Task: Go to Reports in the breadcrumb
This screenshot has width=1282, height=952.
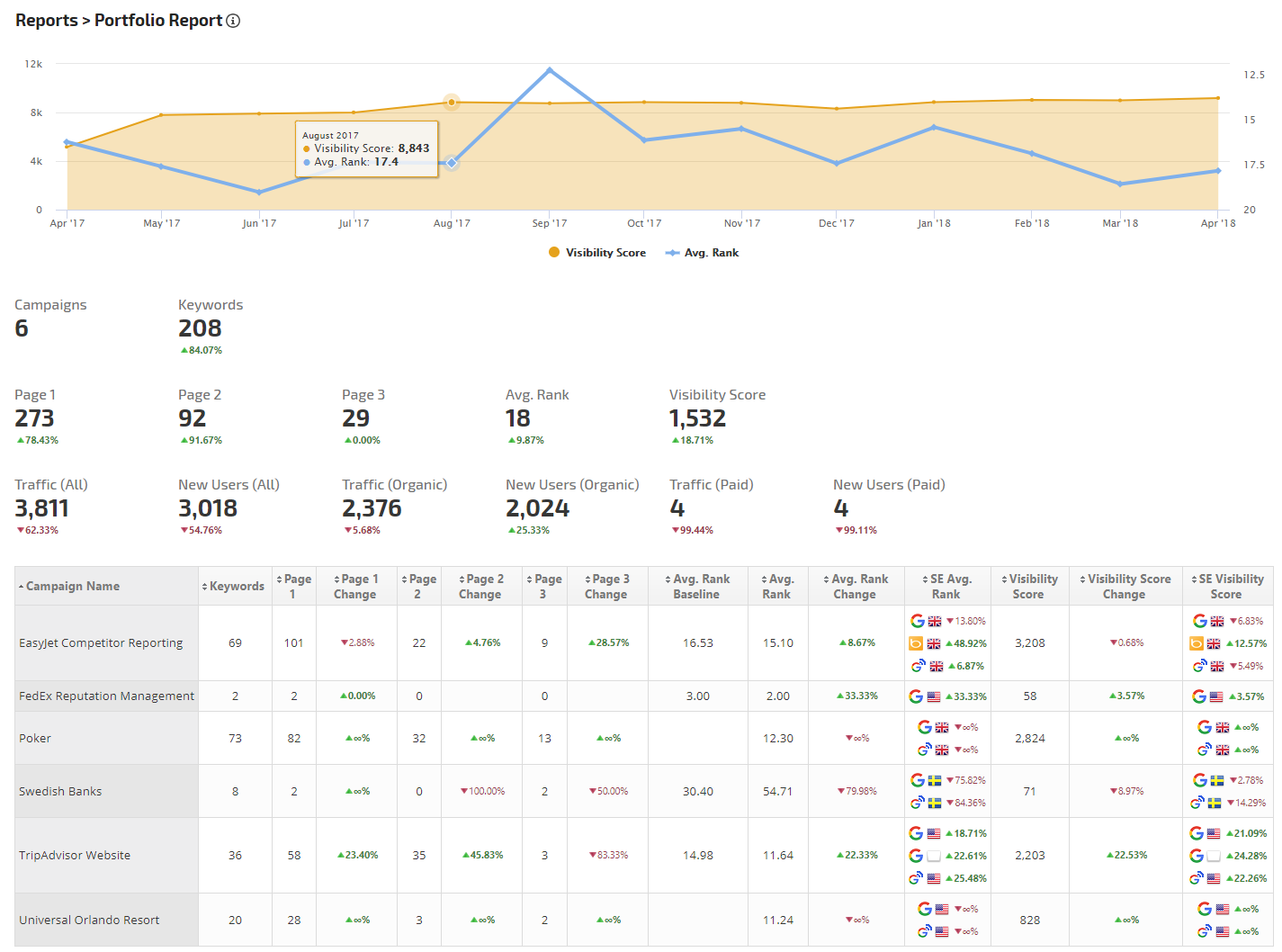Action: [x=46, y=21]
